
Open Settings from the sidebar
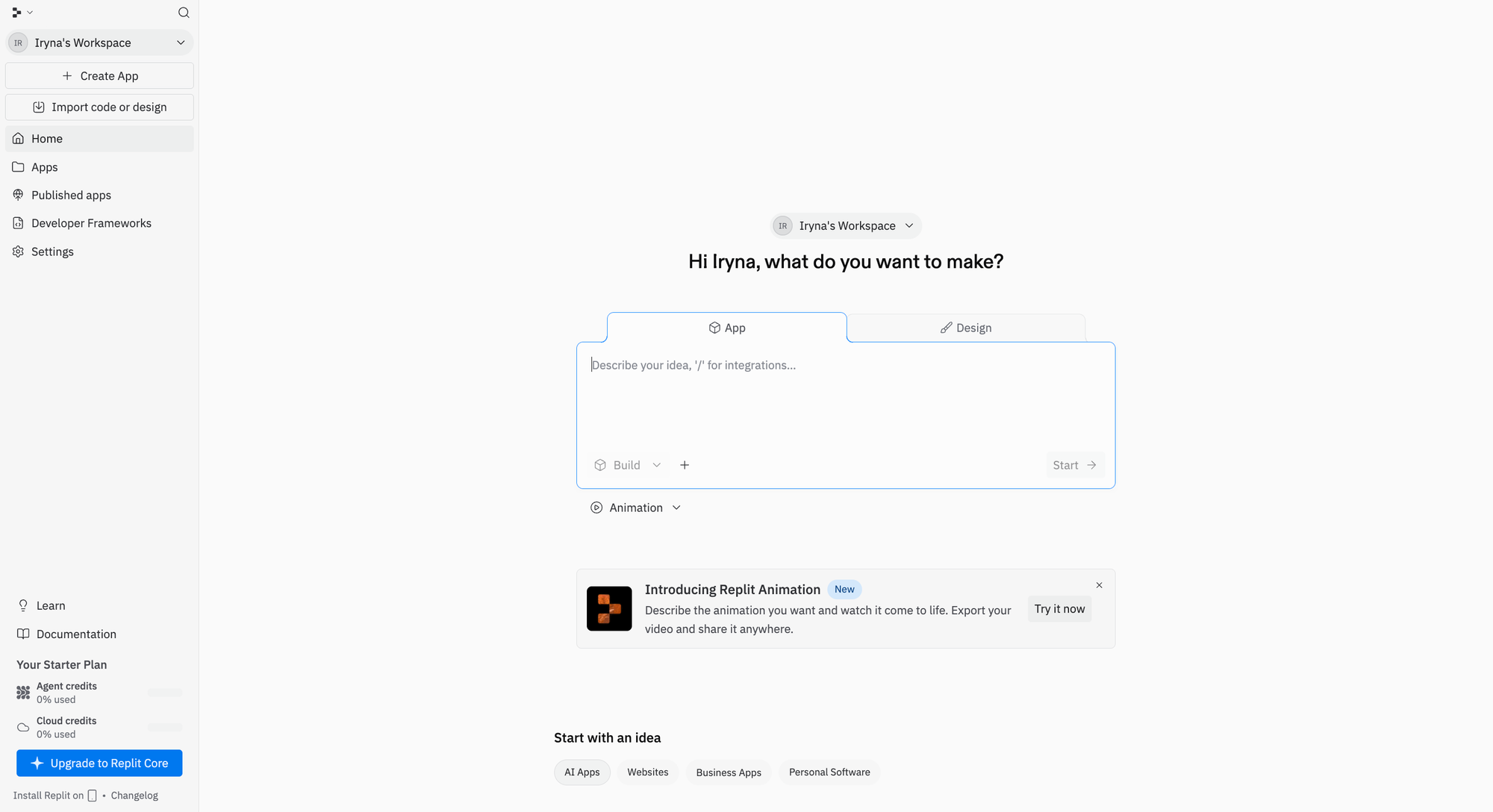(52, 252)
